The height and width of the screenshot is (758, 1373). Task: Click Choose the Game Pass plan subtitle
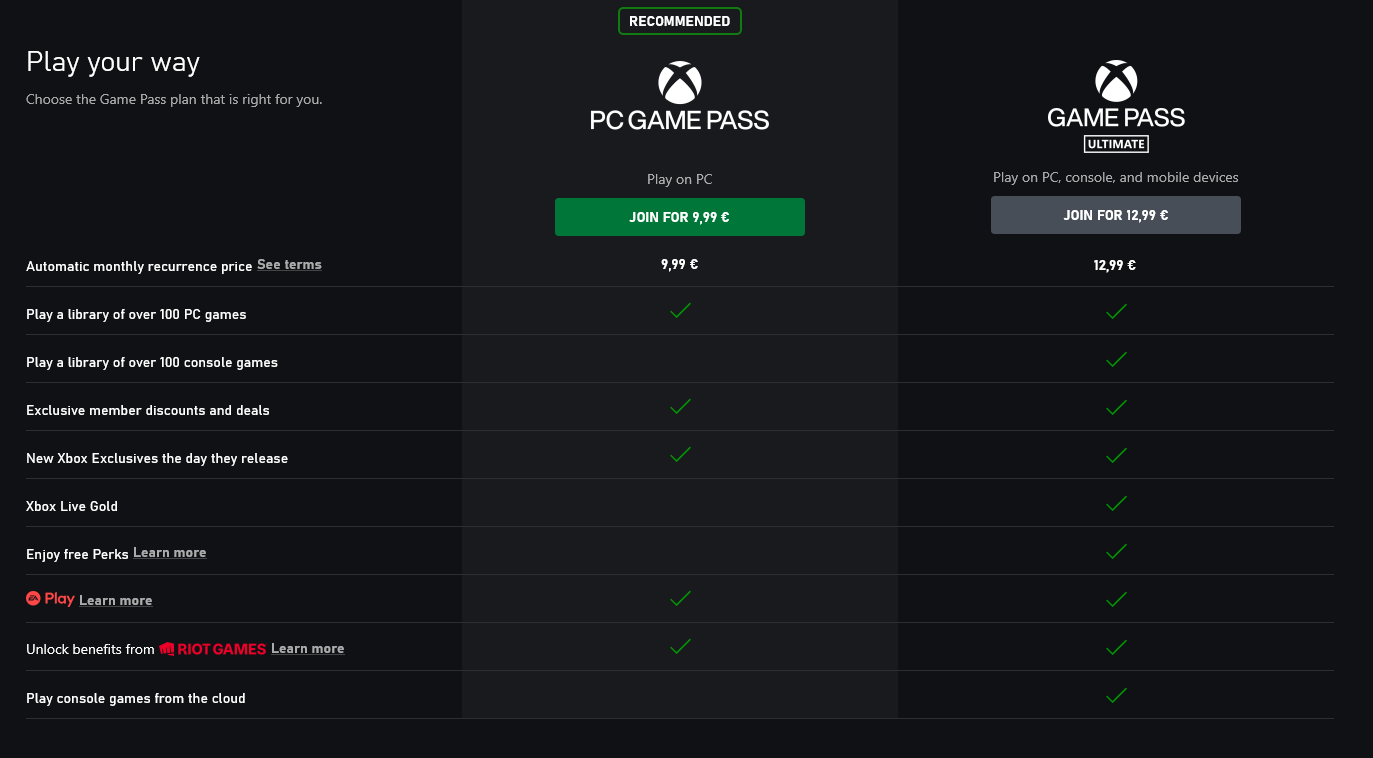174,100
